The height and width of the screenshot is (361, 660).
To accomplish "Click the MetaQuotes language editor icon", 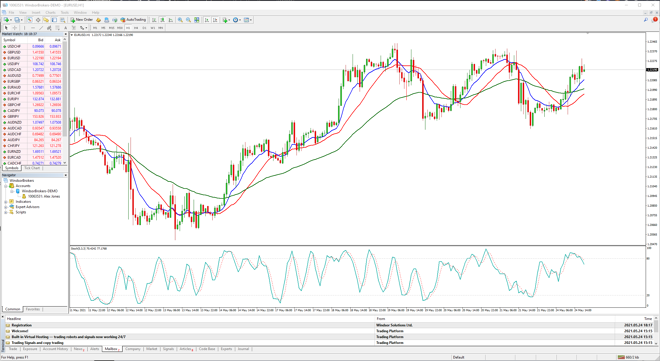I will [98, 20].
